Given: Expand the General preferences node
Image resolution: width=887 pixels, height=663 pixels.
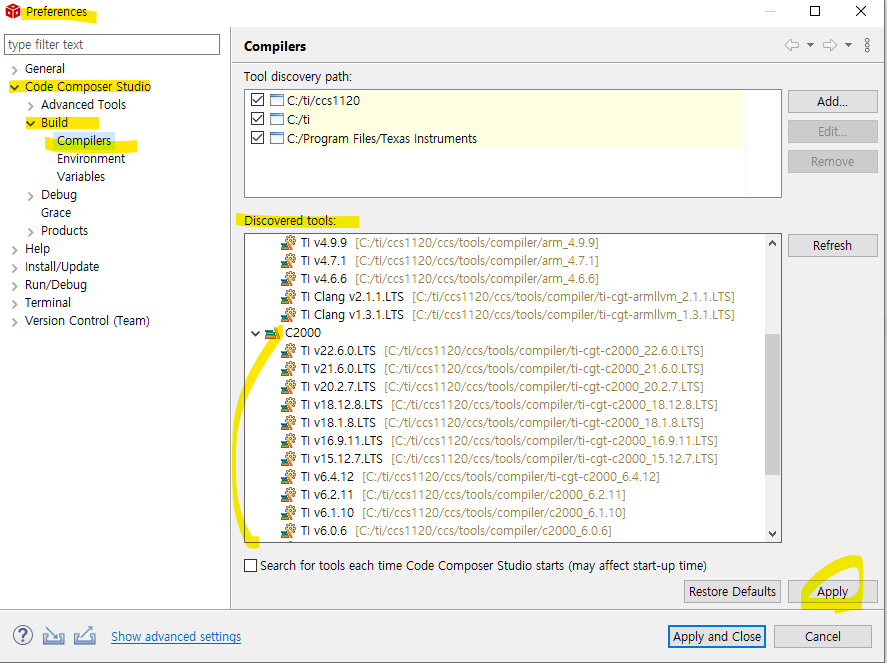Looking at the screenshot, I should 15,70.
